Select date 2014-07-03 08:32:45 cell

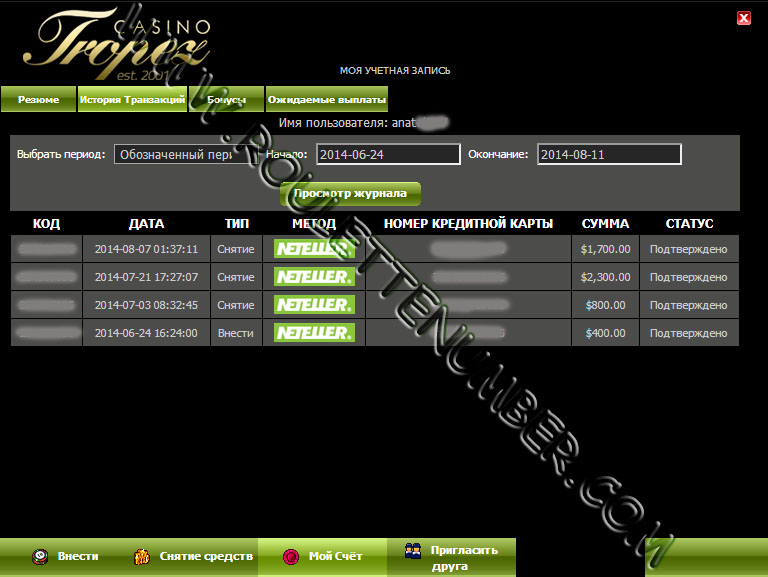[x=146, y=305]
